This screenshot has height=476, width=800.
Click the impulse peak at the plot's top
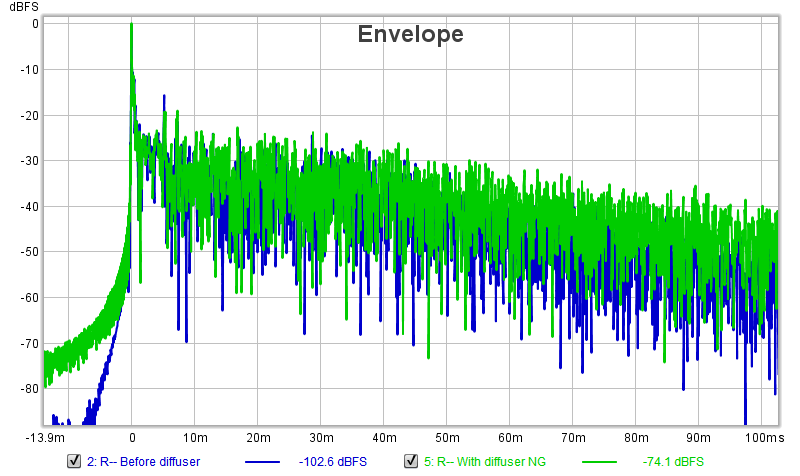[x=131, y=26]
